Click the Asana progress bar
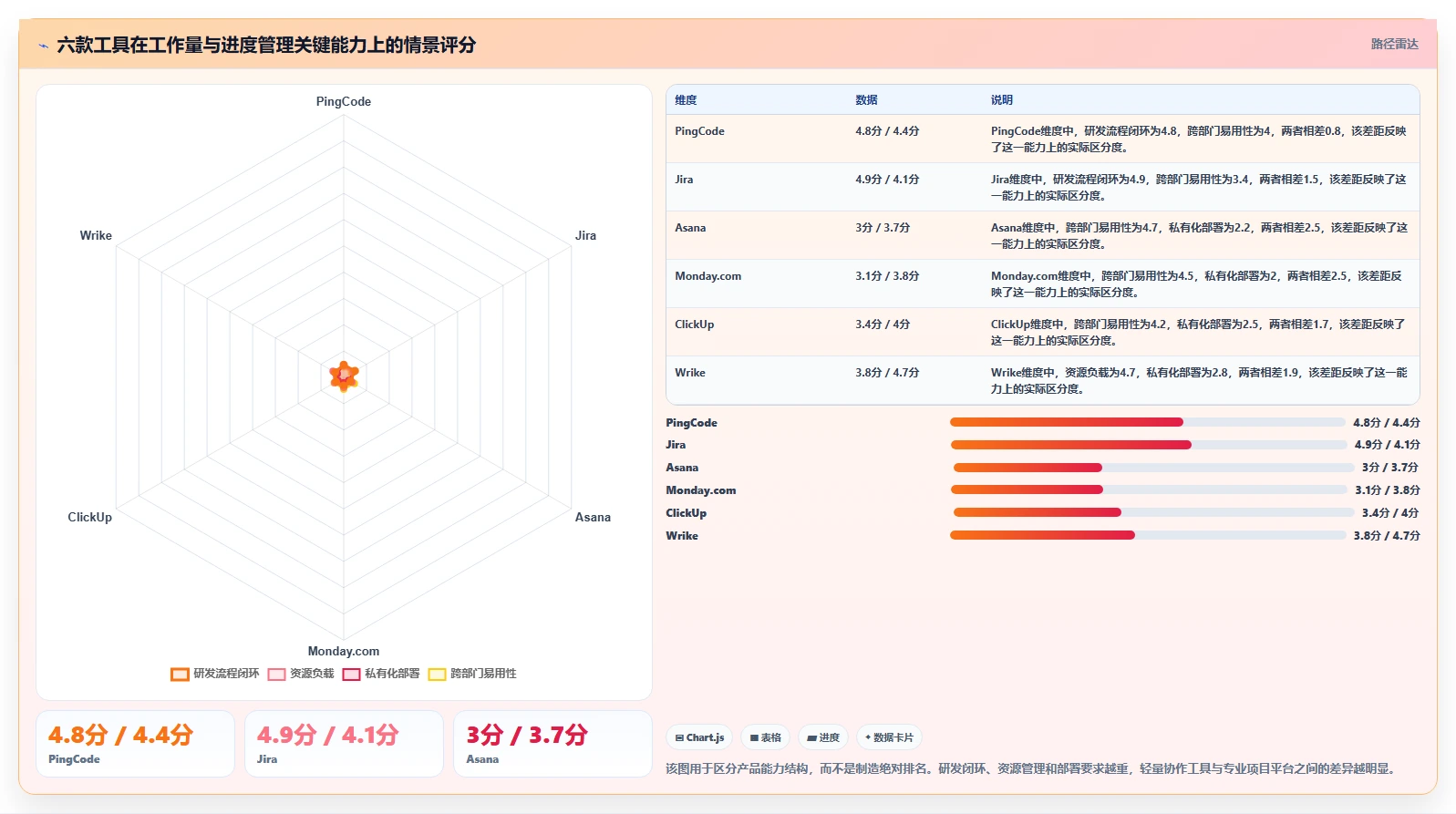The image size is (1456, 814). 1153,468
